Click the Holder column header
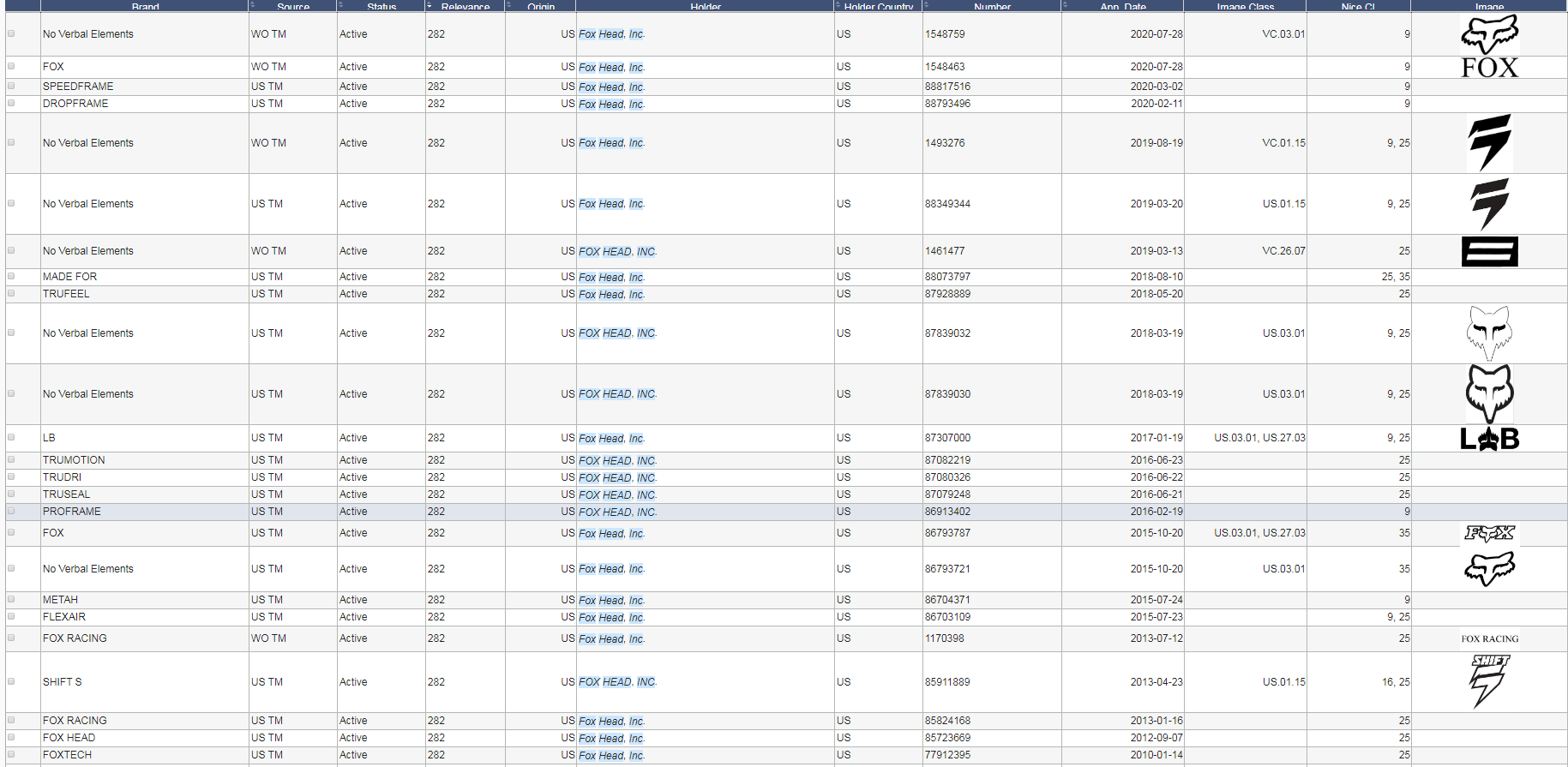 point(706,6)
